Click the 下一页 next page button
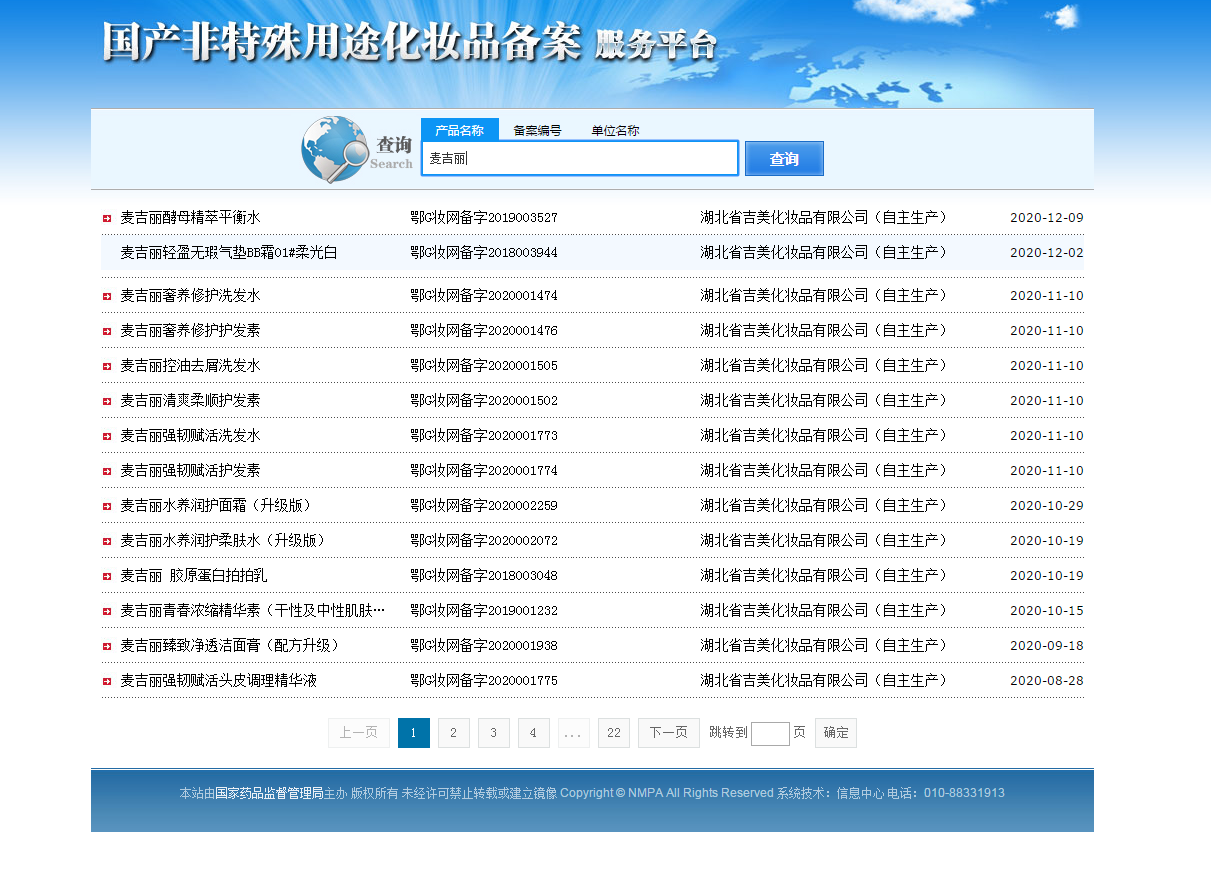 click(x=669, y=733)
